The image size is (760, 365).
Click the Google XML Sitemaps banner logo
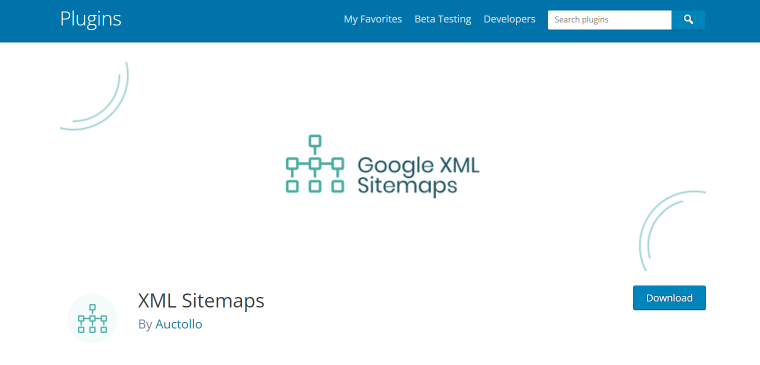(x=382, y=166)
